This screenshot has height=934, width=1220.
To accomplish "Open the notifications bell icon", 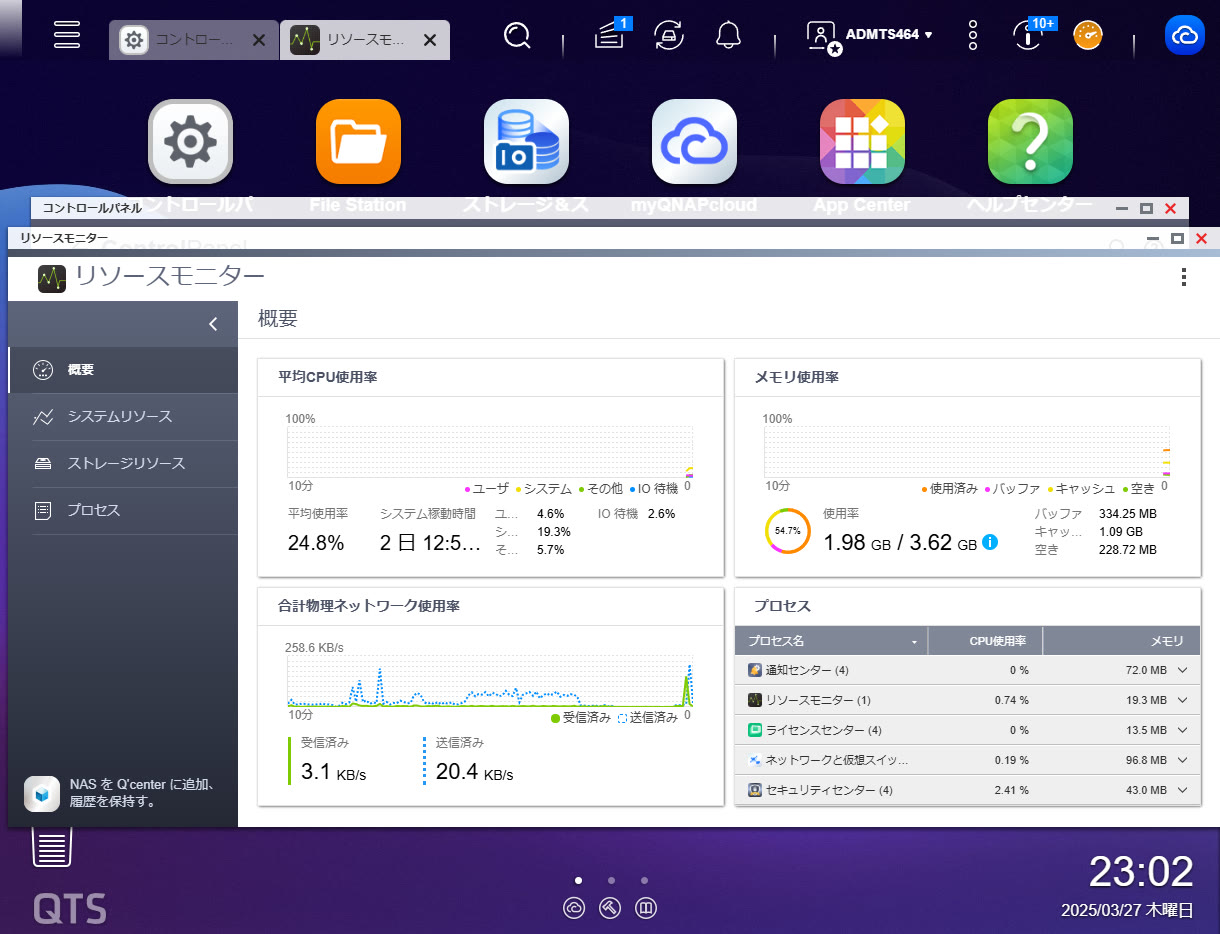I will click(x=729, y=36).
